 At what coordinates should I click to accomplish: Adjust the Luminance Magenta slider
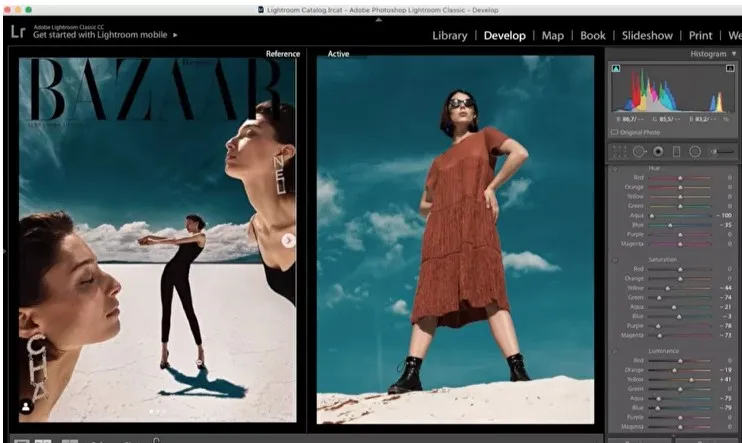680,426
